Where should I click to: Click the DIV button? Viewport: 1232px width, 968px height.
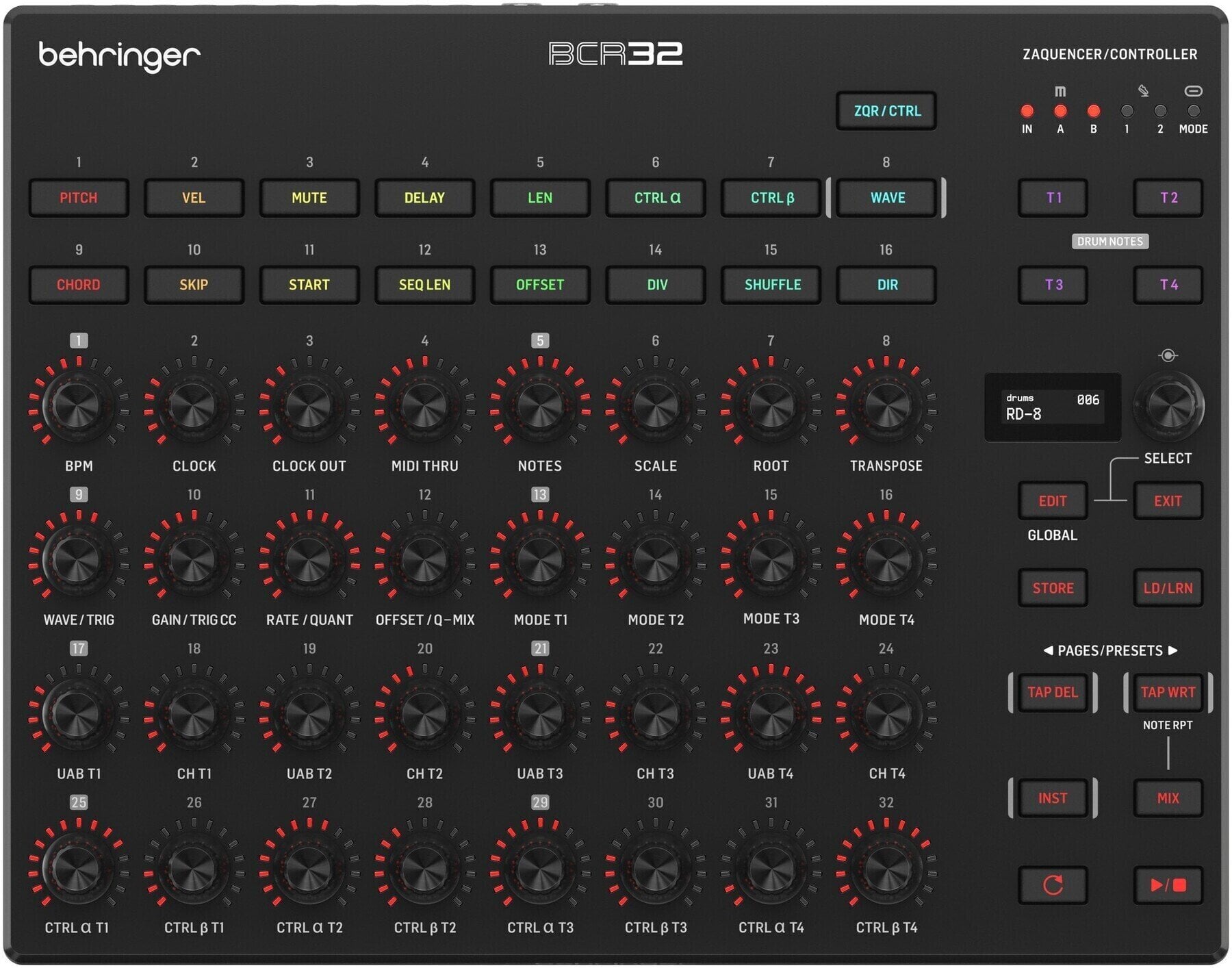coord(656,285)
